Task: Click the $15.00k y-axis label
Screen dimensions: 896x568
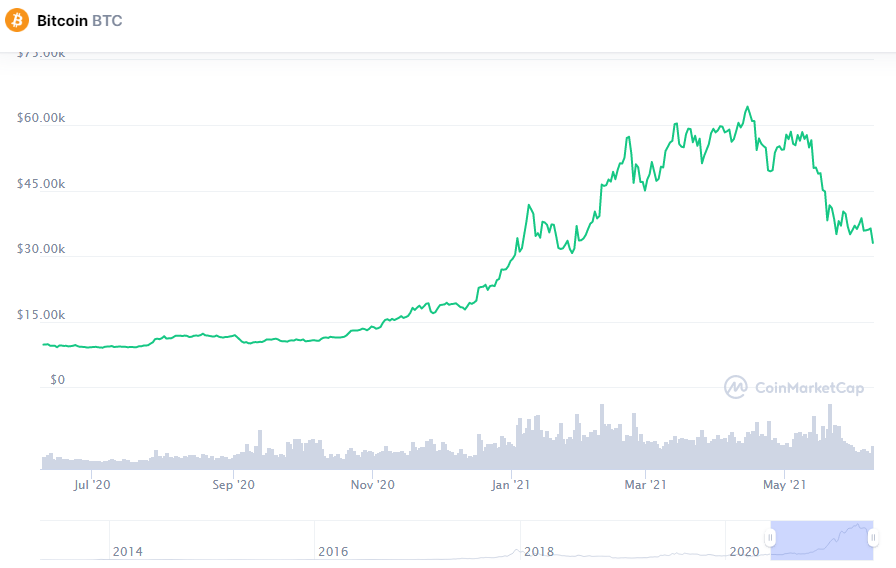Action: 41,314
